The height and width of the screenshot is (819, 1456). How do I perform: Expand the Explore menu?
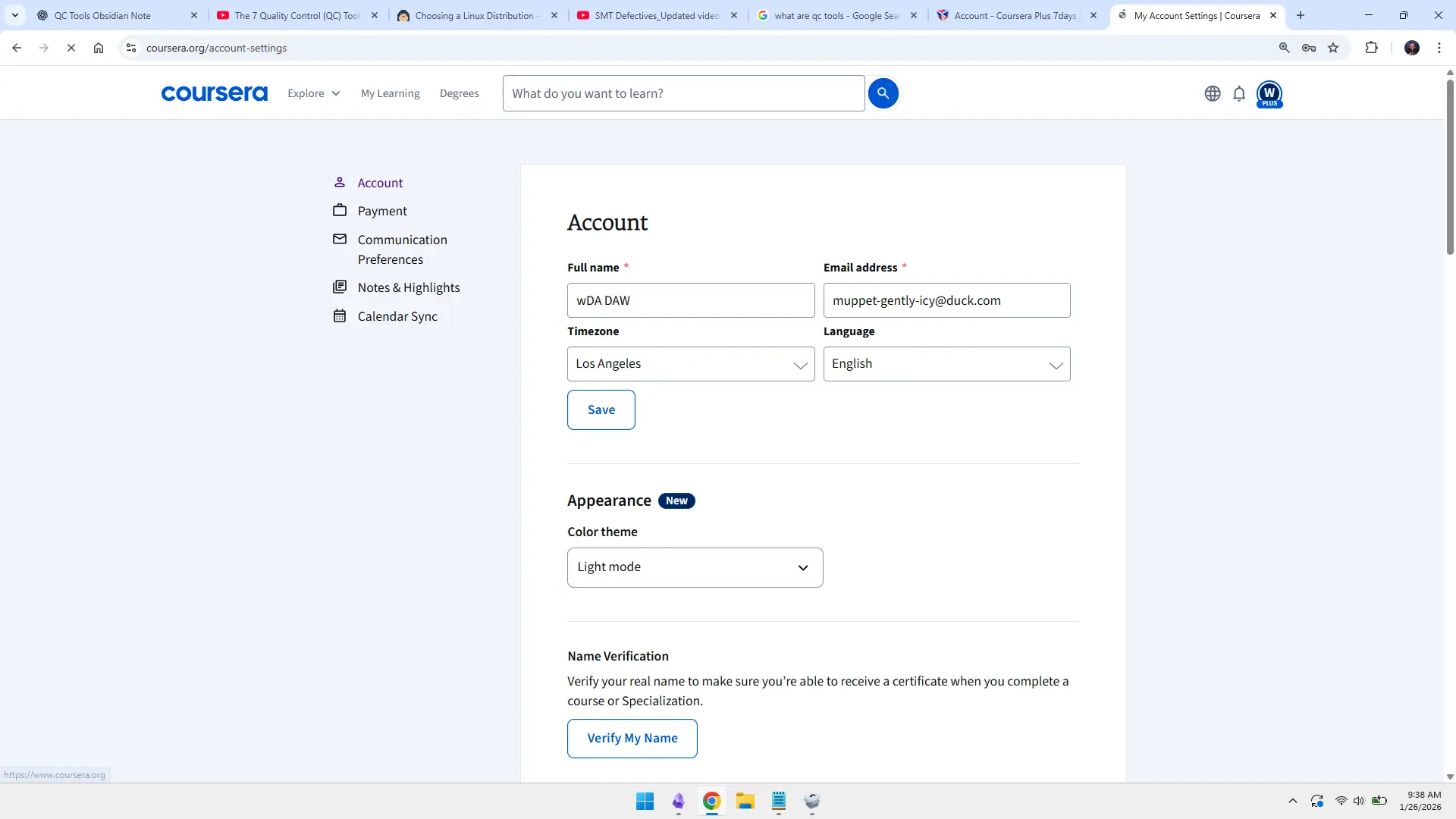(x=314, y=93)
